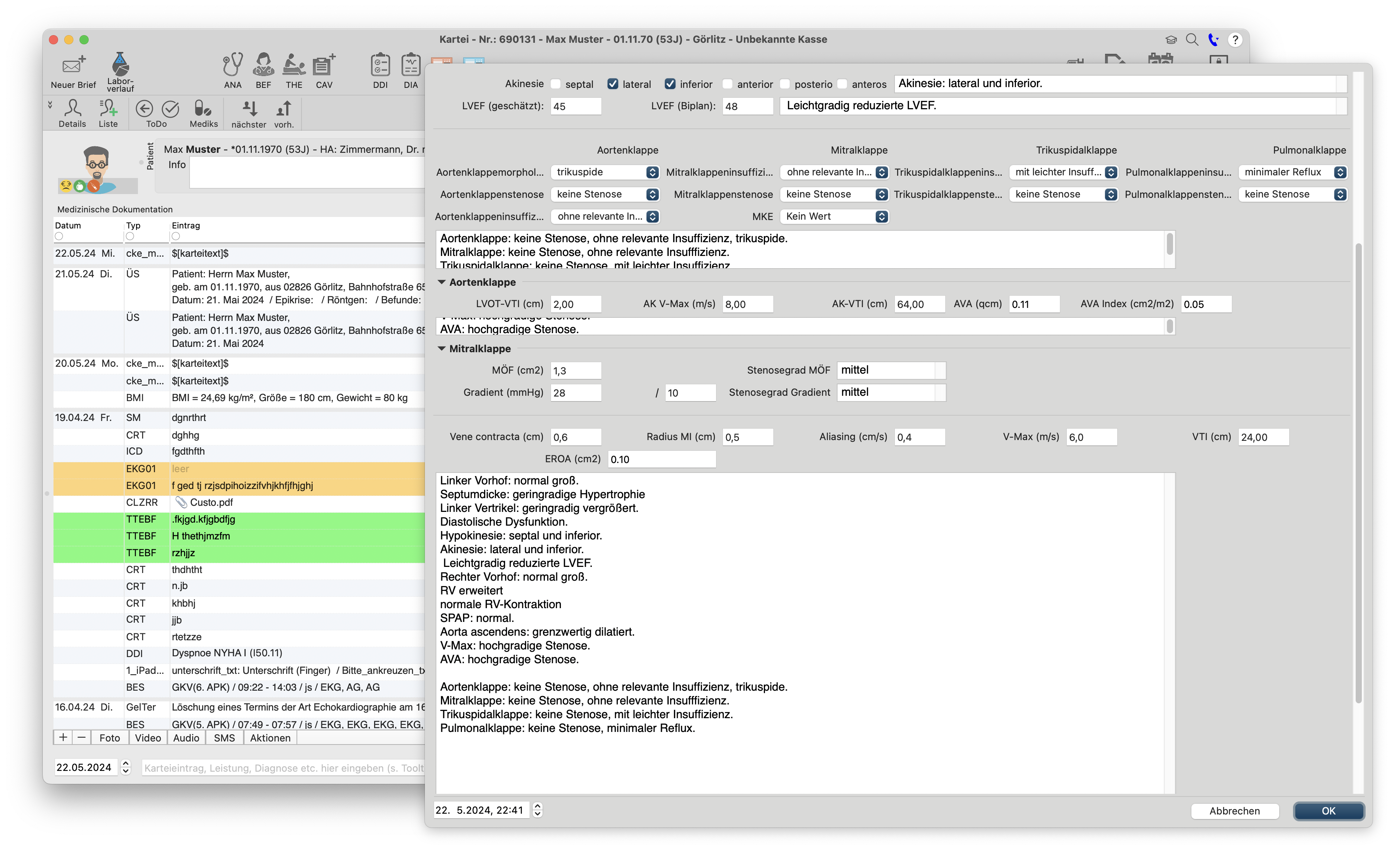Open Aortenklappemorphologie dropdown showing trikuspide
1400x858 pixels.
604,172
